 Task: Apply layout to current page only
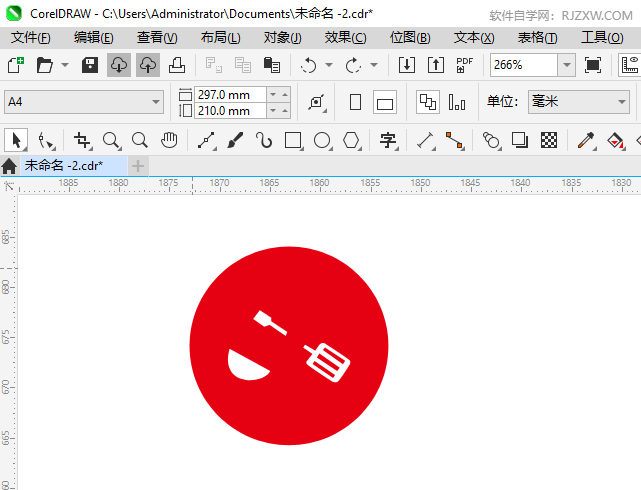point(457,102)
